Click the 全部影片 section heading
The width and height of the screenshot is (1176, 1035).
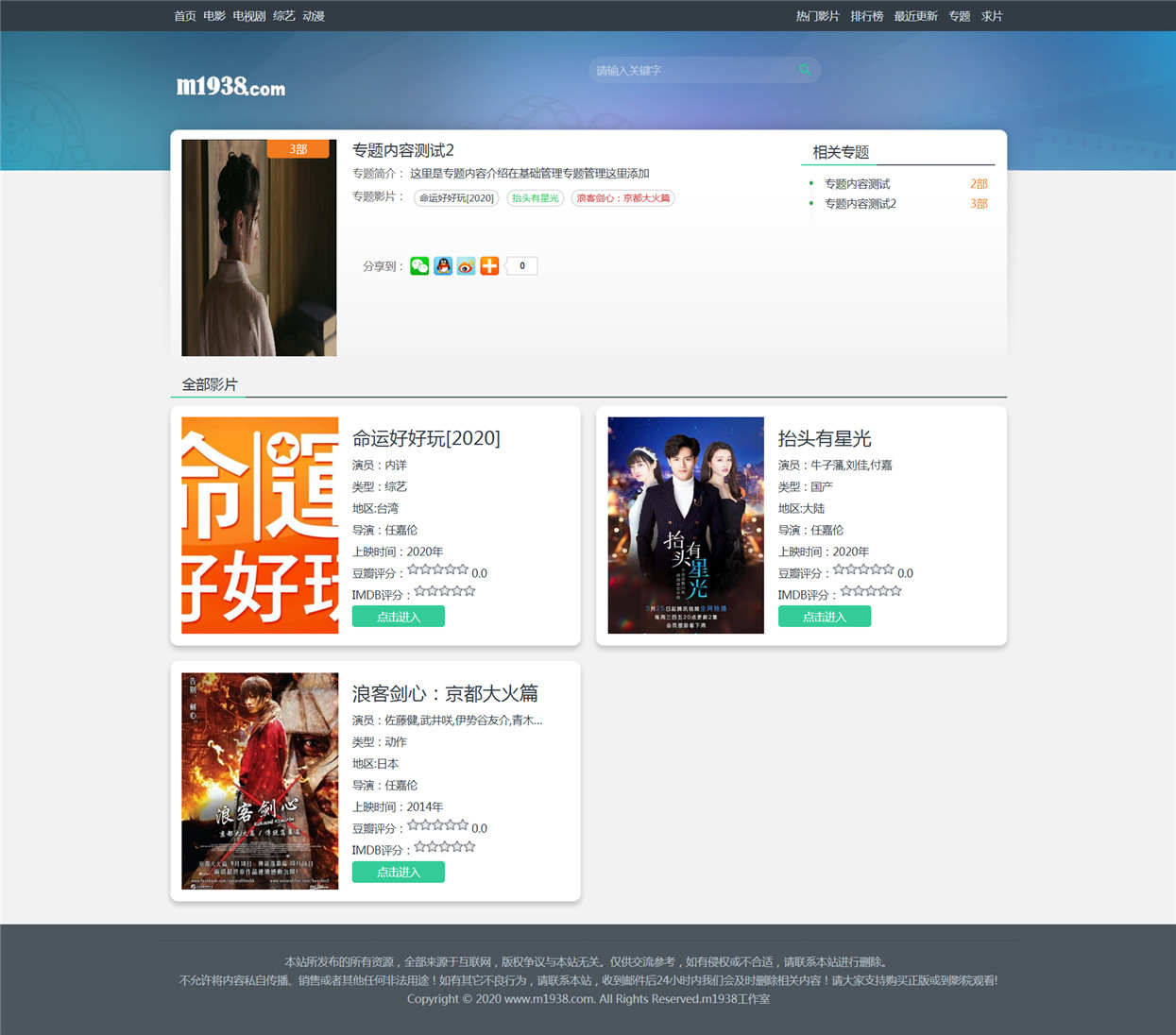click(x=210, y=384)
